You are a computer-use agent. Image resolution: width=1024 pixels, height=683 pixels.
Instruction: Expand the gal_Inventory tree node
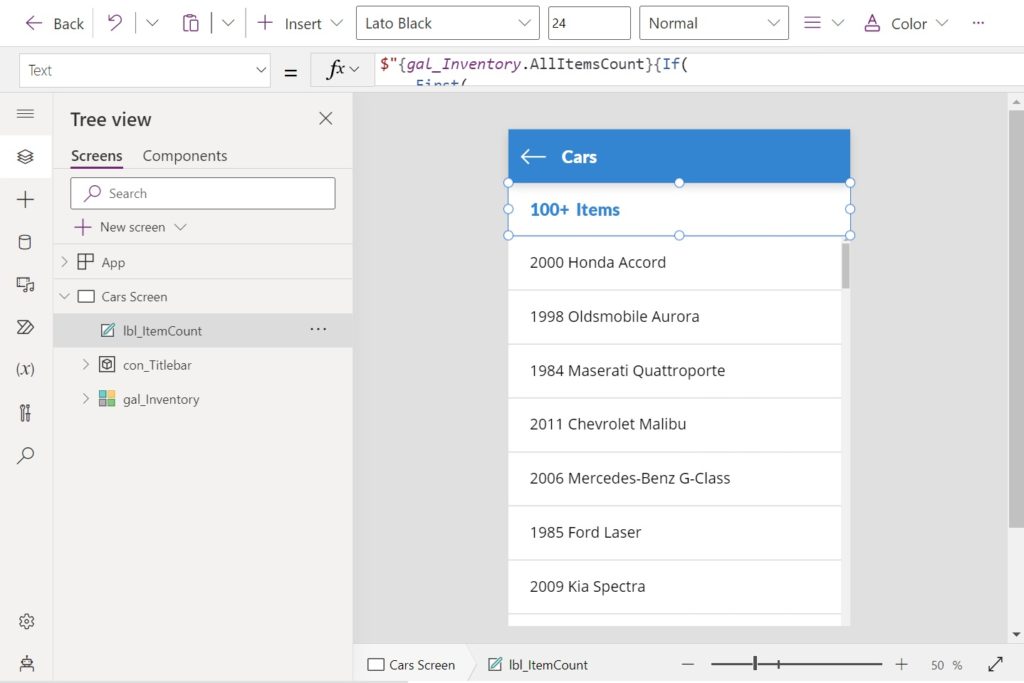86,398
